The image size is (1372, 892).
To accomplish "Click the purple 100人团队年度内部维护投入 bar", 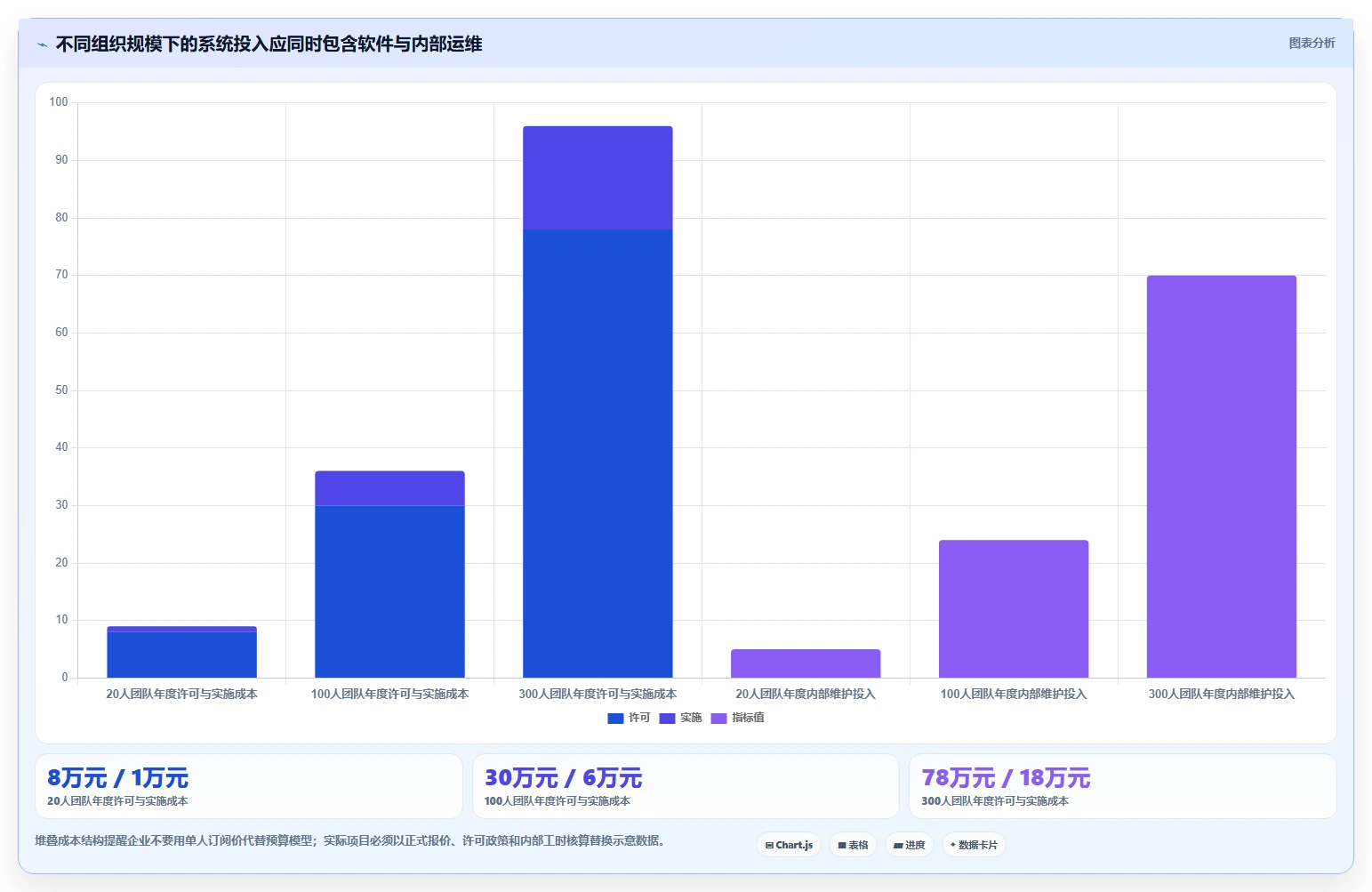I will [x=1014, y=609].
